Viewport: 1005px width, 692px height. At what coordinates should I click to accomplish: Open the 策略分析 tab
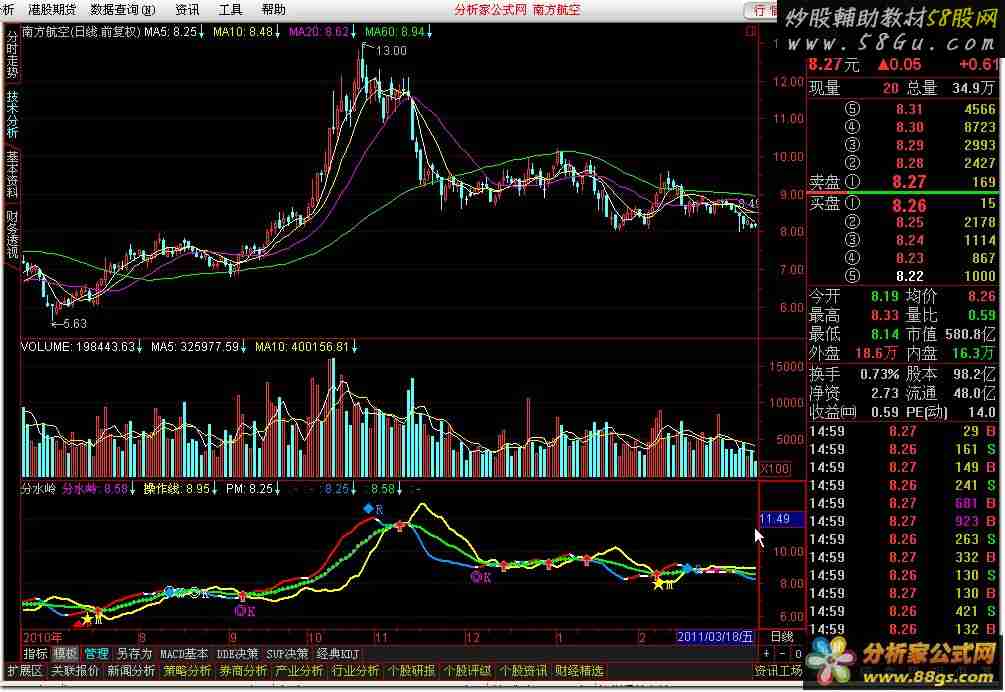pos(187,671)
